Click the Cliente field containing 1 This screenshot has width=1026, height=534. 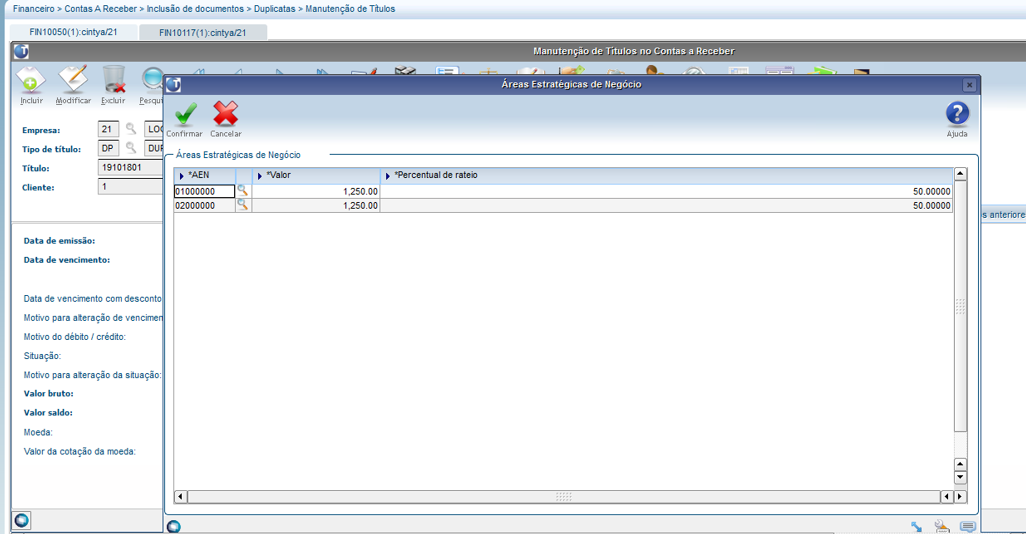pos(130,187)
